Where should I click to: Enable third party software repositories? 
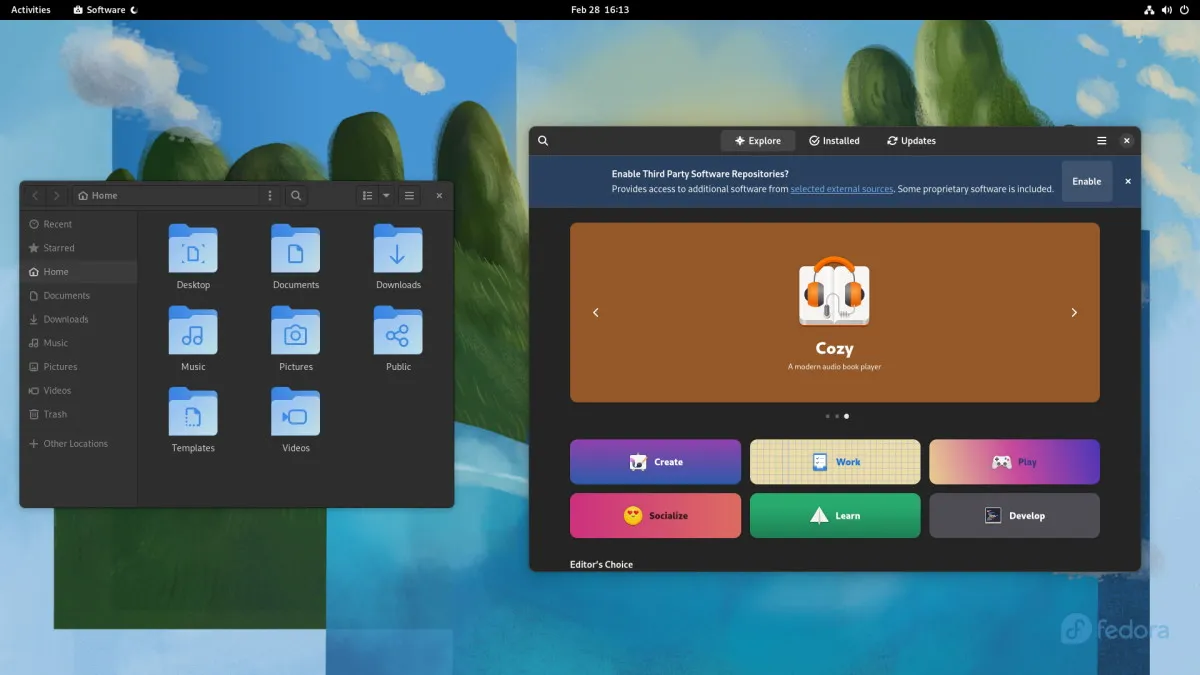pos(1086,182)
